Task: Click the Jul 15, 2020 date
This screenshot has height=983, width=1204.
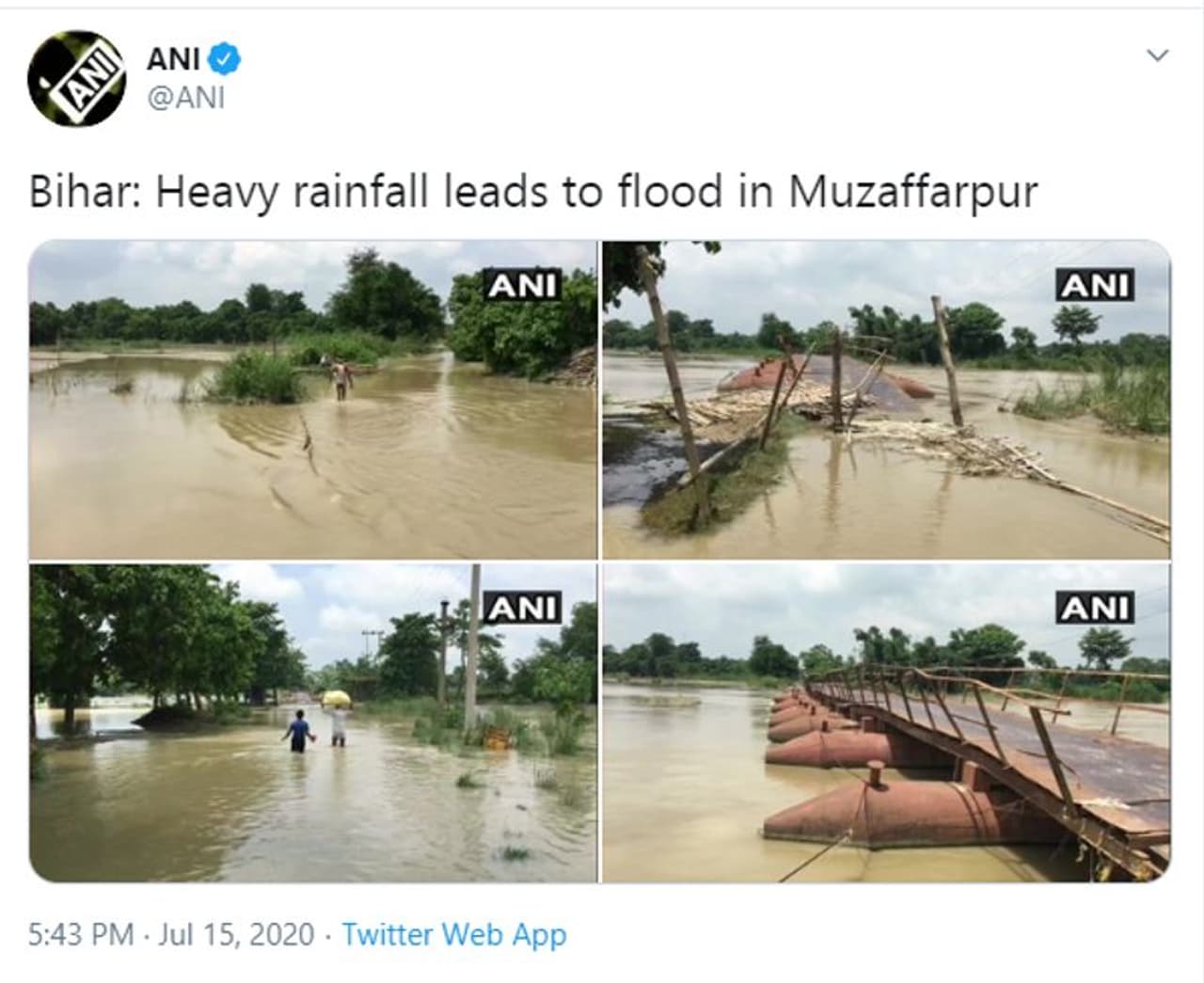Action: coord(236,934)
